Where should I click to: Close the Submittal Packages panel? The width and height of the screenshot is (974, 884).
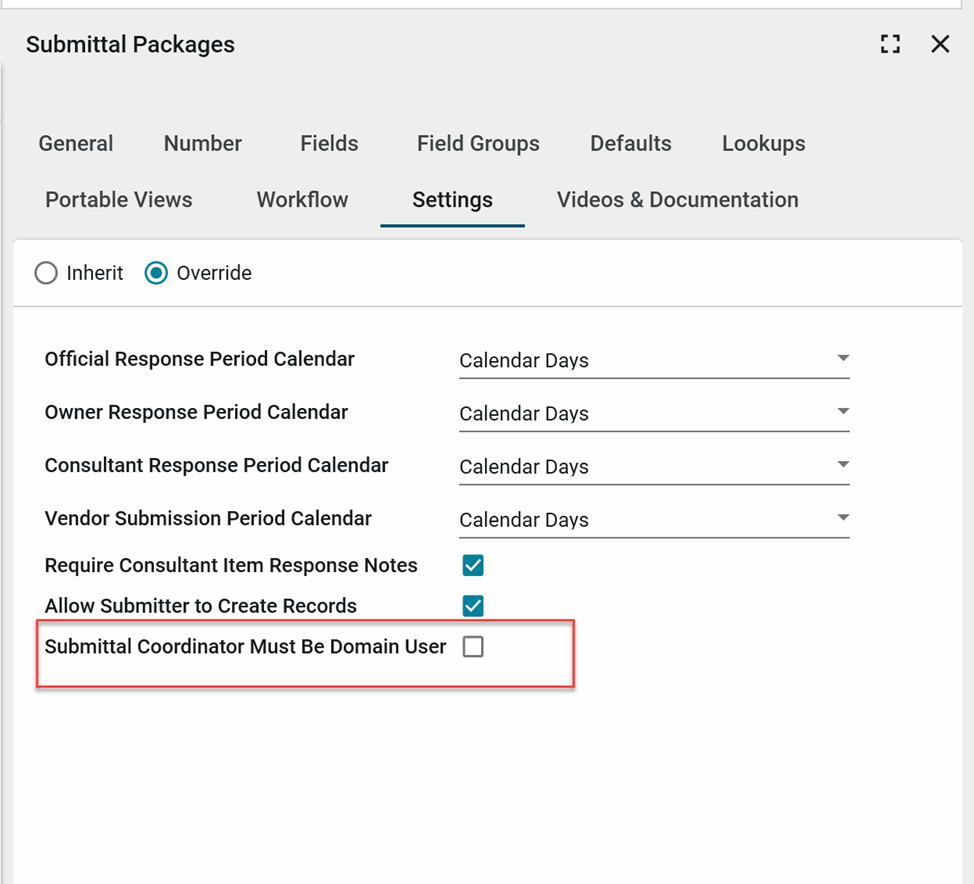pos(940,44)
